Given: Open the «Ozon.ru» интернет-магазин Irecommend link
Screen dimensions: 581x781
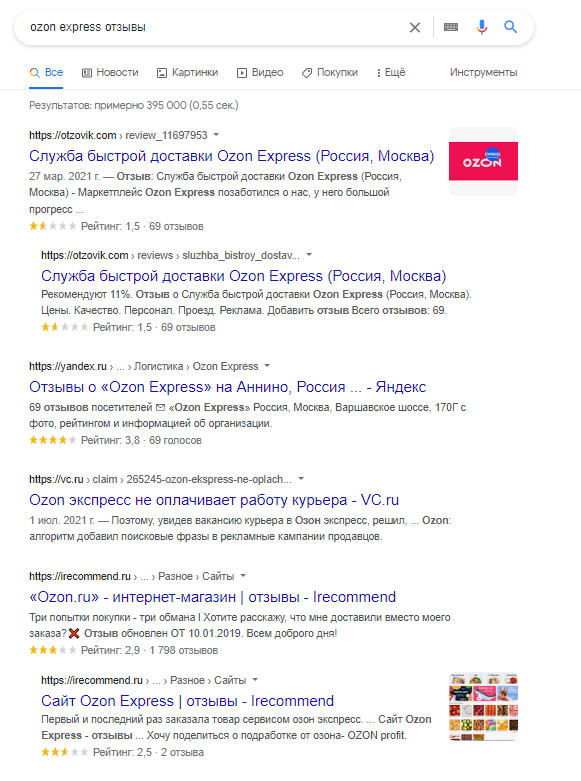Looking at the screenshot, I should 213,597.
